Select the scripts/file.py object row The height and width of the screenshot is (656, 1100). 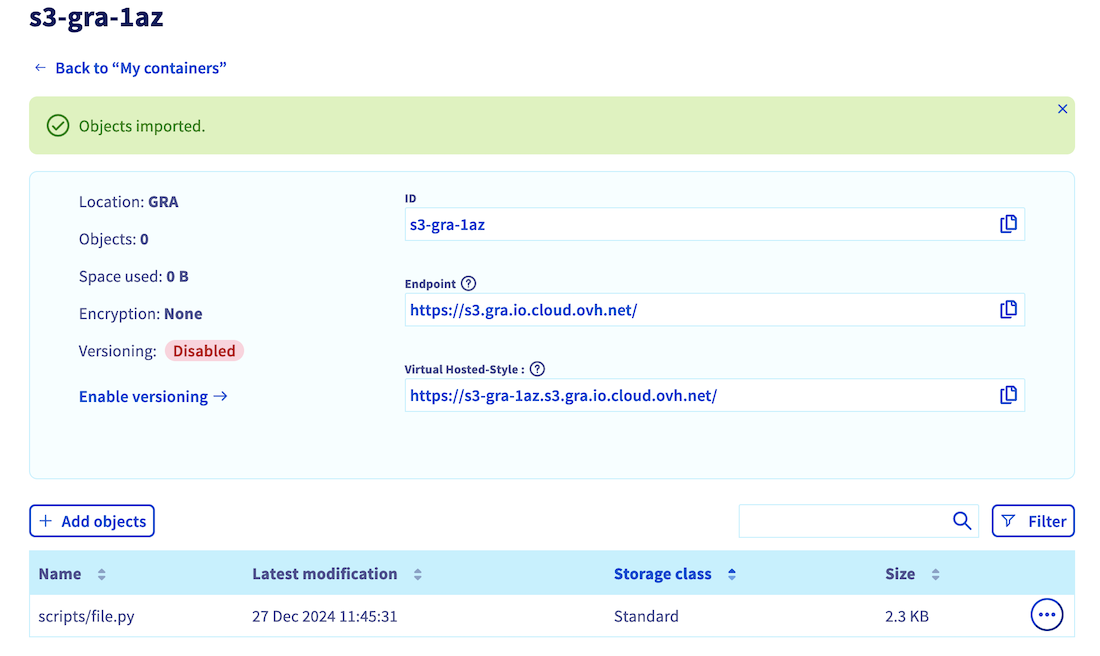coord(86,616)
